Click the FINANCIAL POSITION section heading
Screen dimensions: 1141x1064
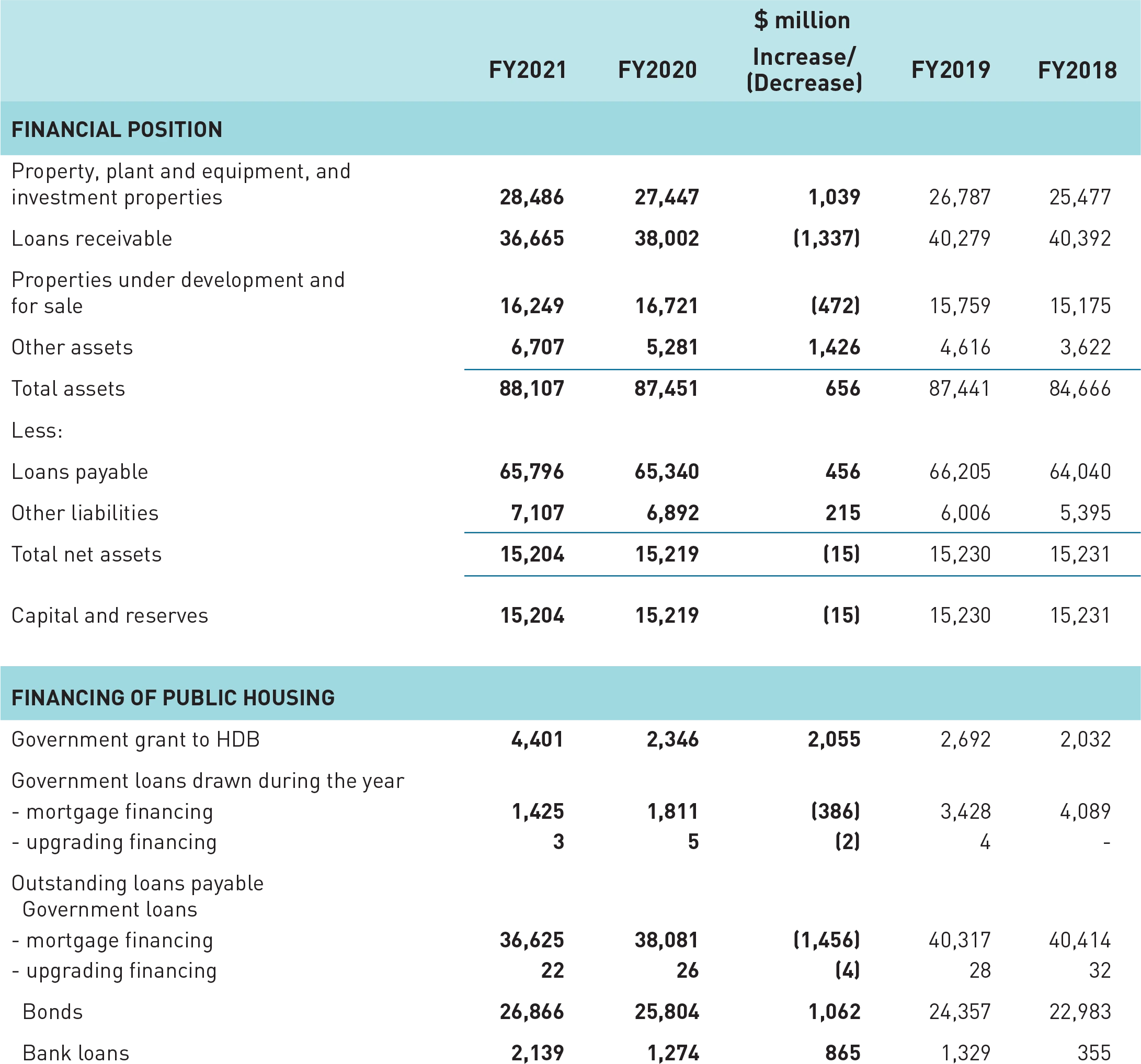pos(117,130)
